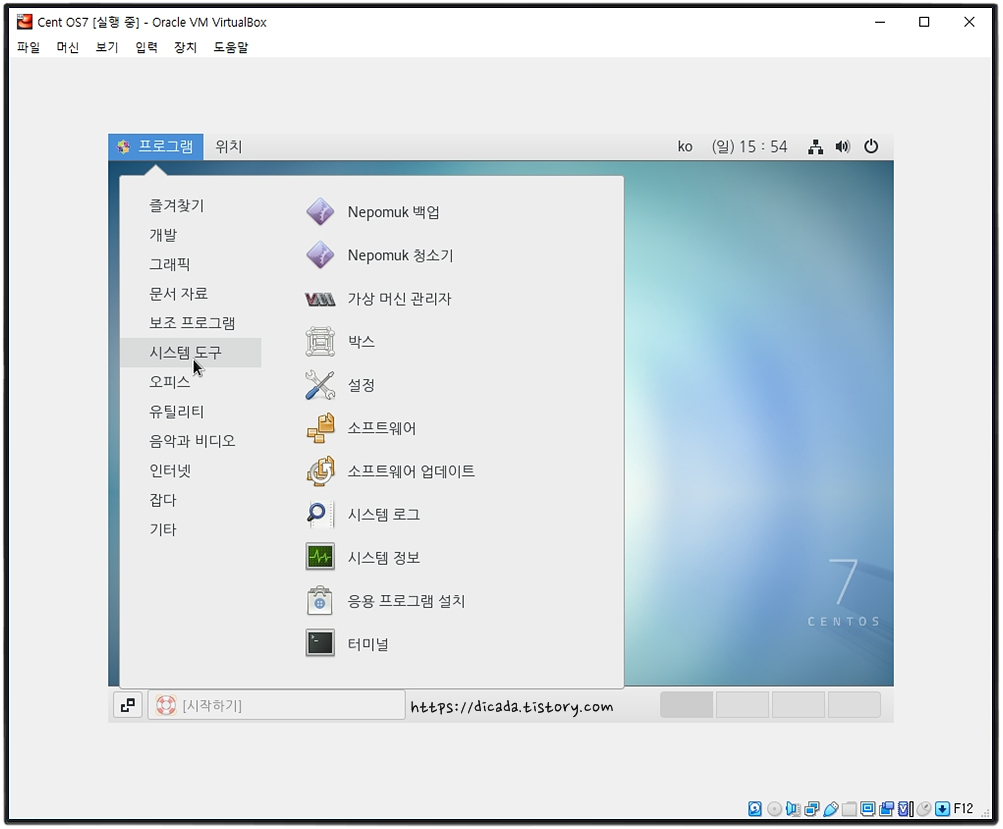Image resolution: width=1003 pixels, height=829 pixels.
Task: Click VirtualBox hard disk activity icon
Action: click(x=755, y=809)
